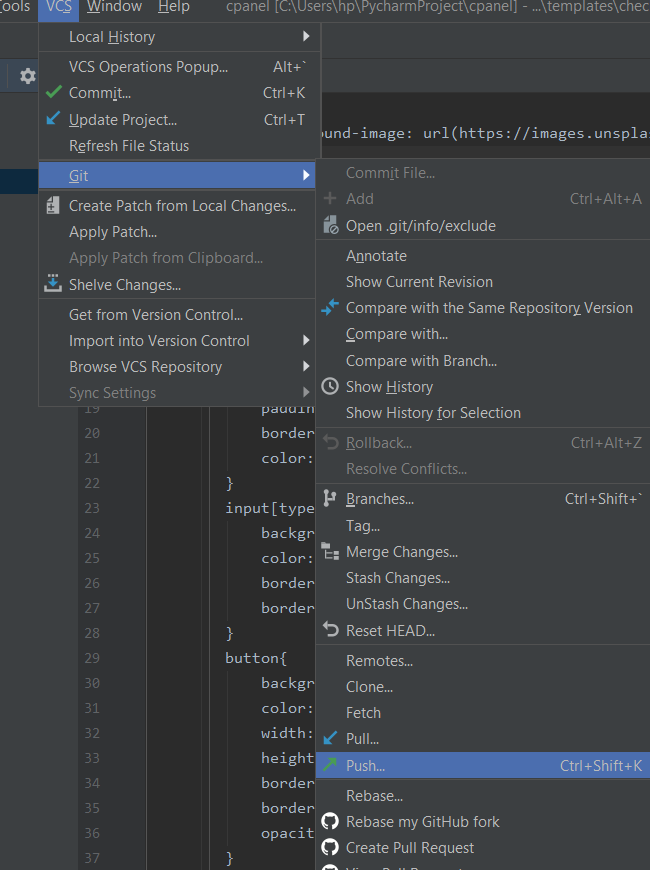Click the Show History clock icon
The width and height of the screenshot is (650, 870).
coord(330,387)
